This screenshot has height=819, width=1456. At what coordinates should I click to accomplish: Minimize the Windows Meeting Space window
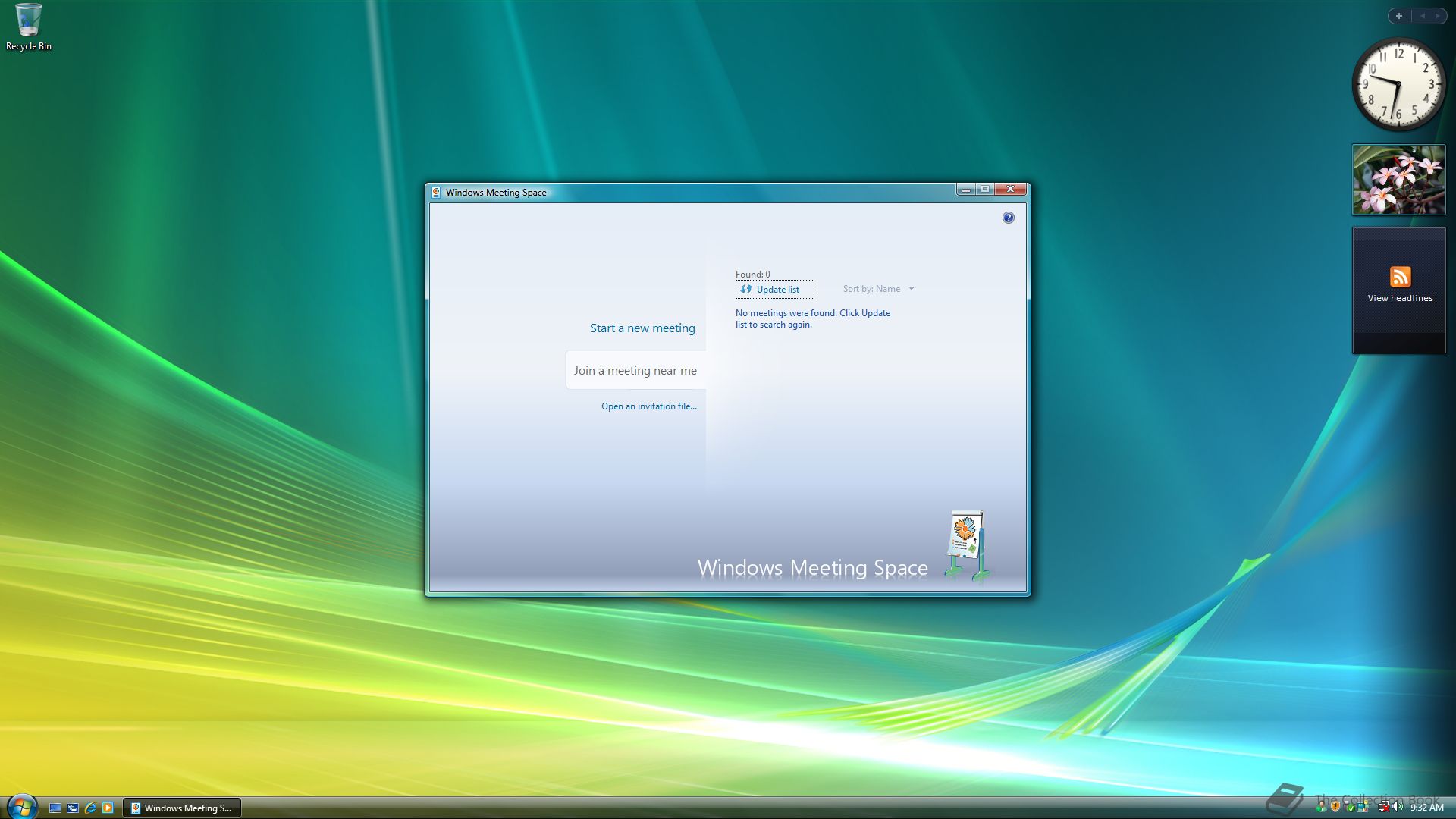(965, 190)
